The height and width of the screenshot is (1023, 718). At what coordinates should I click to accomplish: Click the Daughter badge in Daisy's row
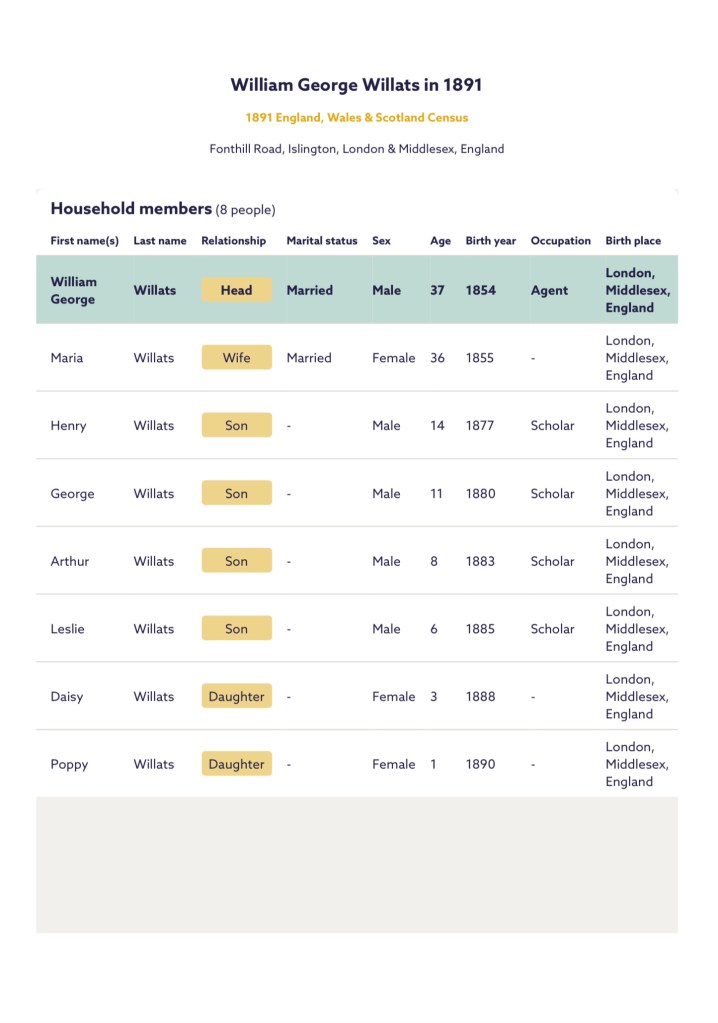tap(236, 697)
